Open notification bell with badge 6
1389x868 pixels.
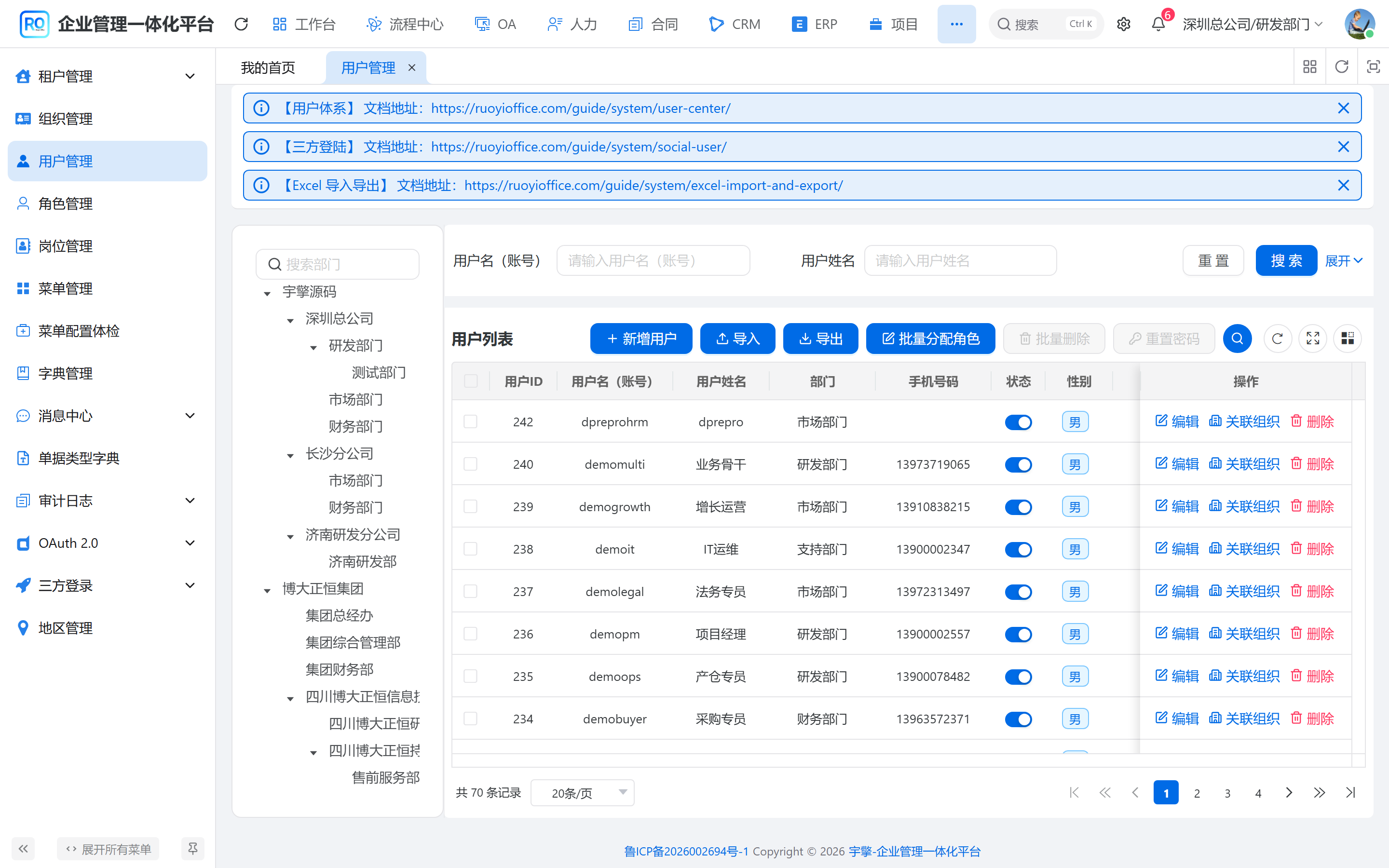[x=1158, y=24]
